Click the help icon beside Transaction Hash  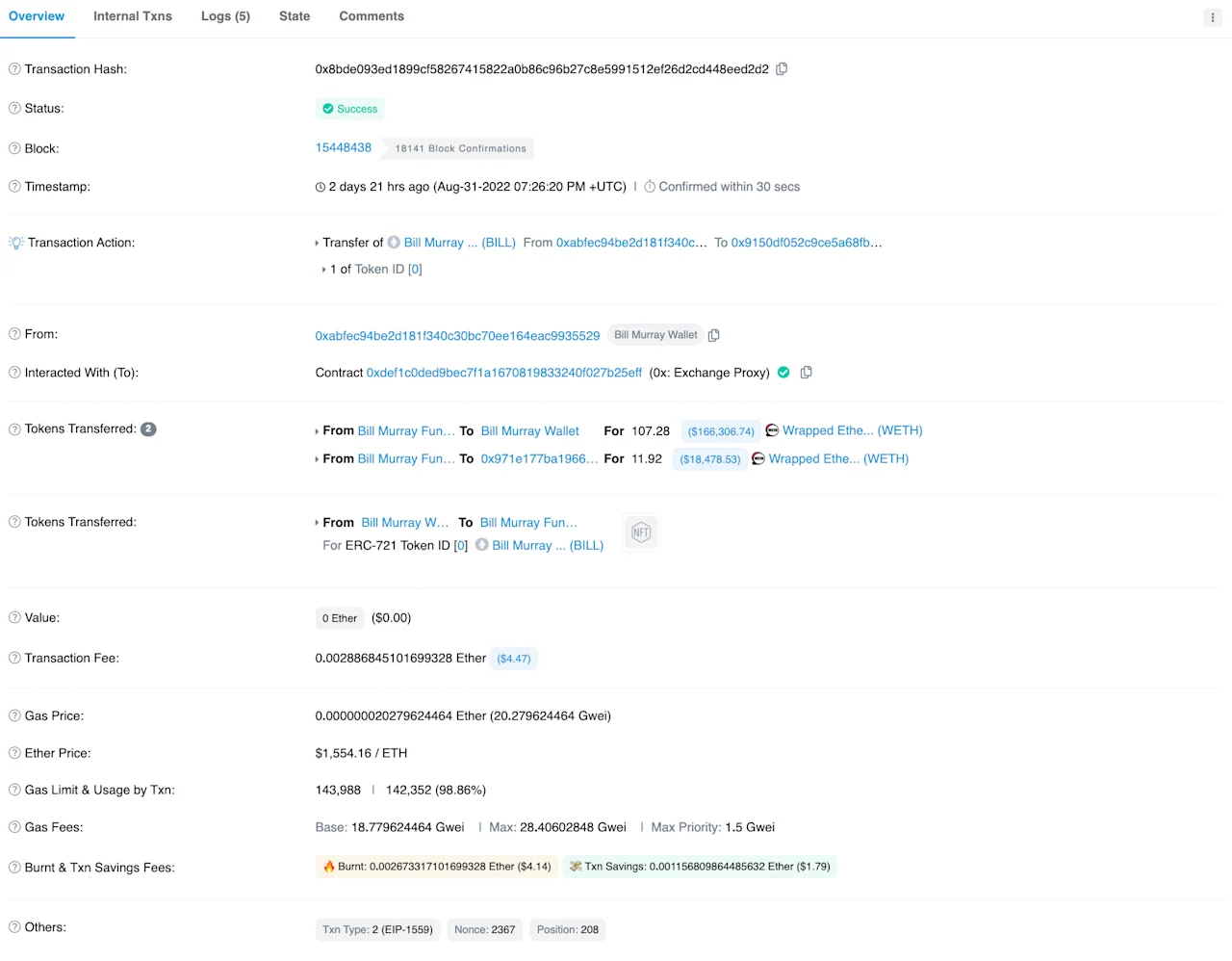point(14,69)
